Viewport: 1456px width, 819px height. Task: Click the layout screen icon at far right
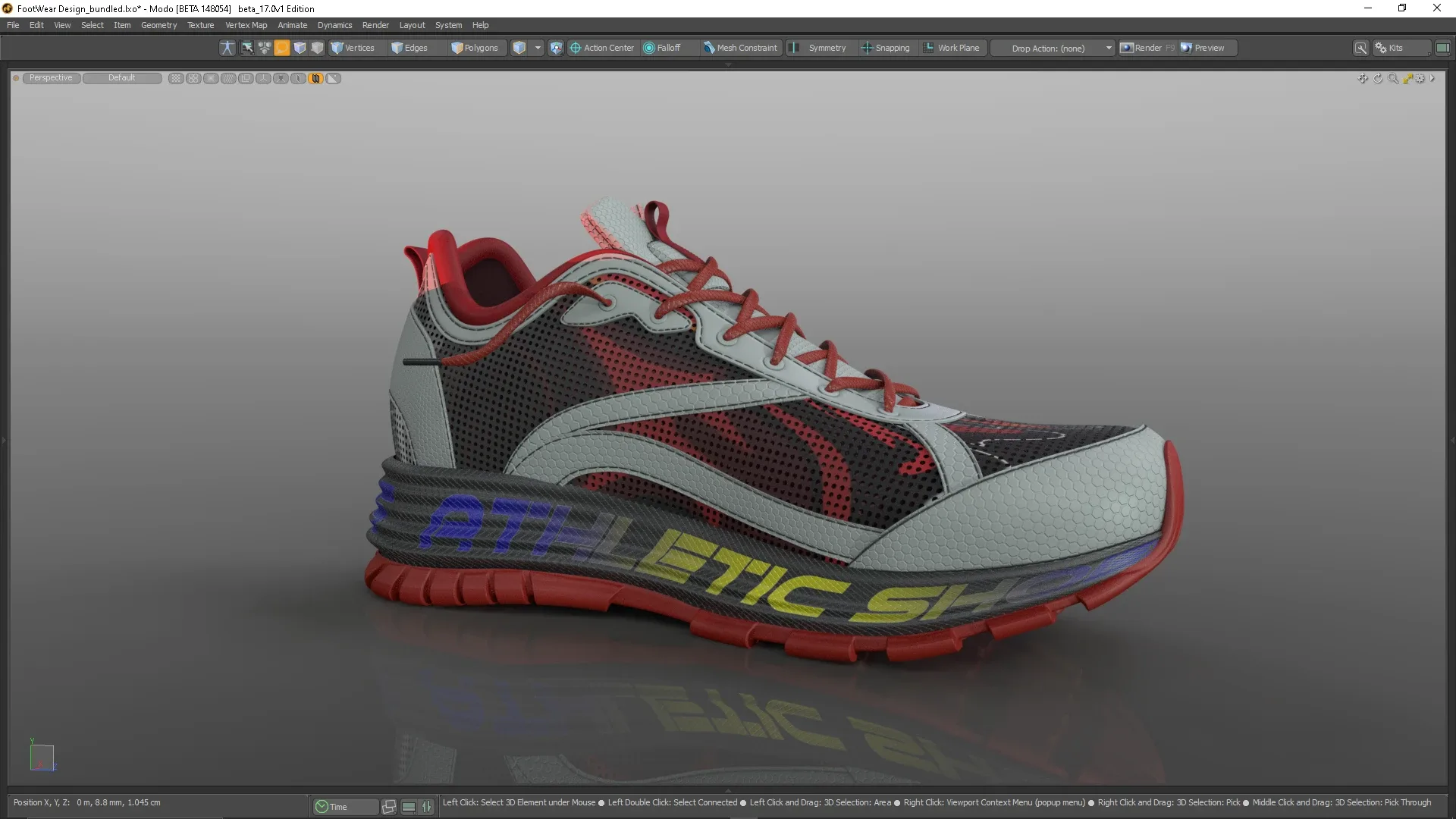(x=1442, y=48)
